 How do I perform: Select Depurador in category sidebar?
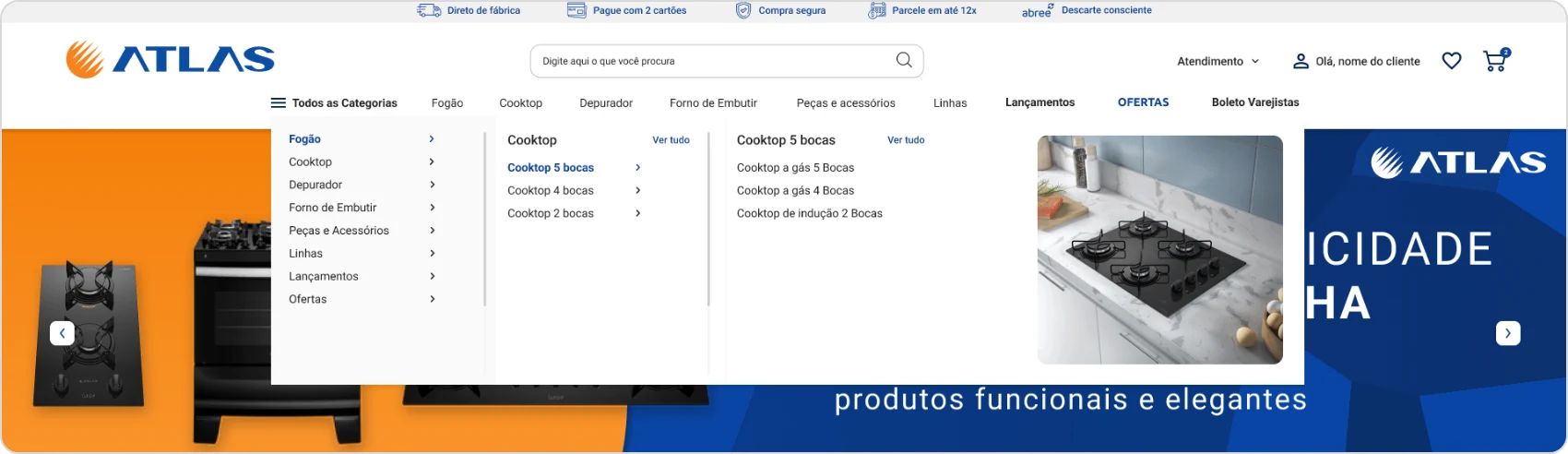click(315, 185)
